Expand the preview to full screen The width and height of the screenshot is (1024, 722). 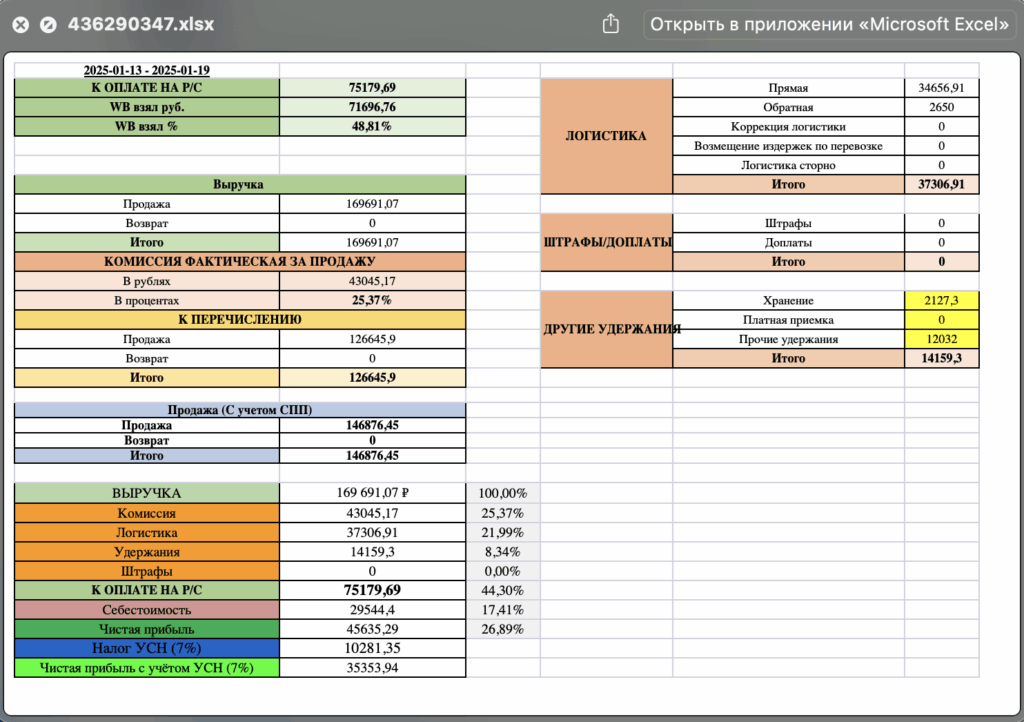click(x=48, y=25)
